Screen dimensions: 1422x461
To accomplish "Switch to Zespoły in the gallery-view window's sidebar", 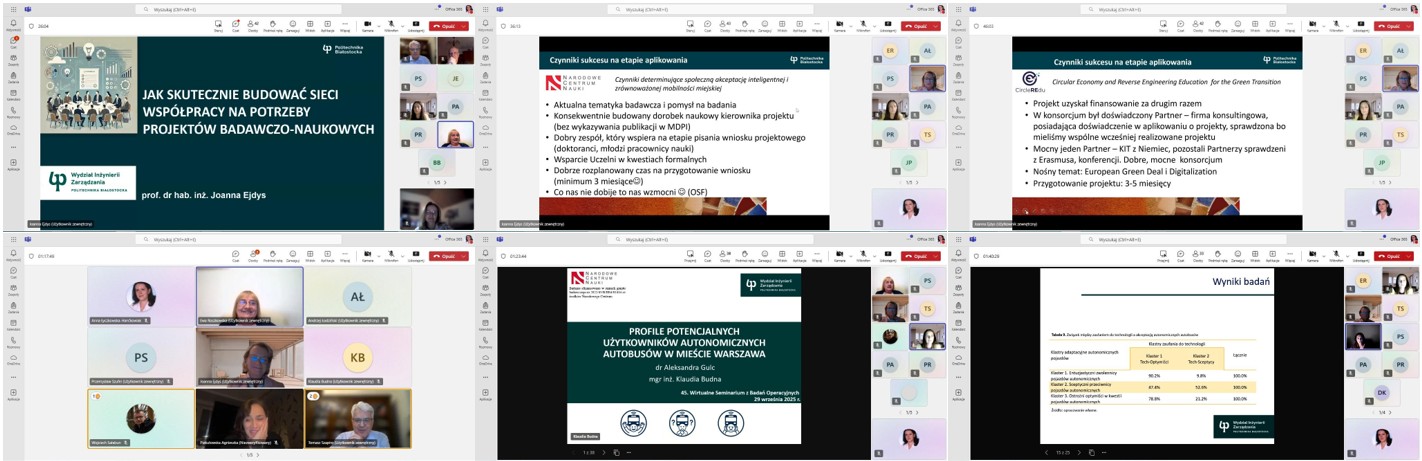I will [14, 291].
